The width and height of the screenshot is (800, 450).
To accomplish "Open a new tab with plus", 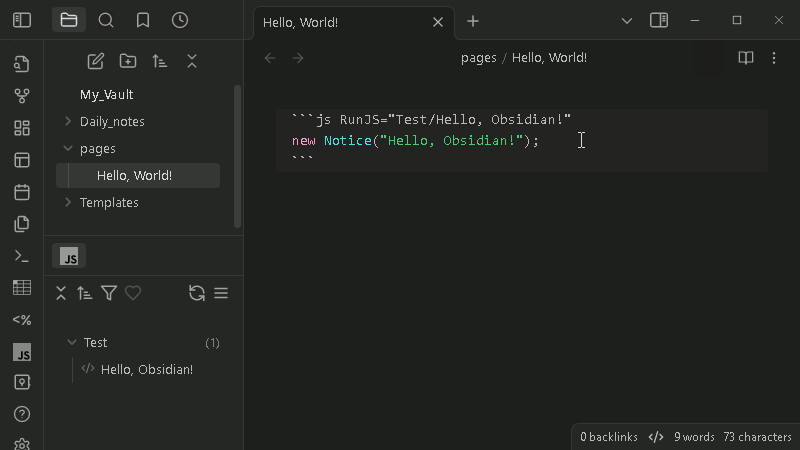I will point(473,21).
